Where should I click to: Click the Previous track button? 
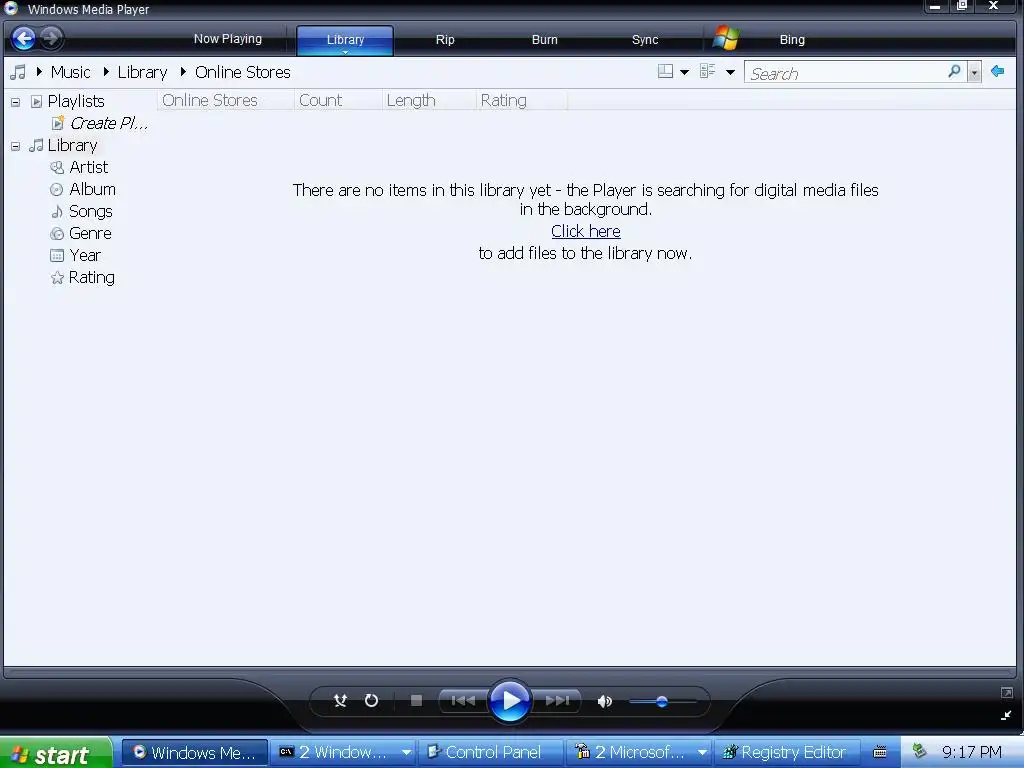click(463, 701)
